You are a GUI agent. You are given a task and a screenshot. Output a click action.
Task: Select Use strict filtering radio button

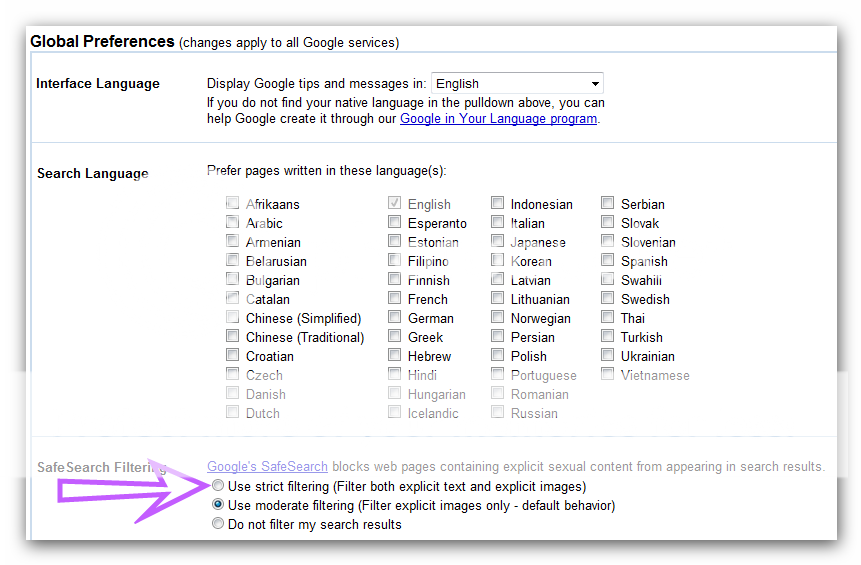coord(218,487)
